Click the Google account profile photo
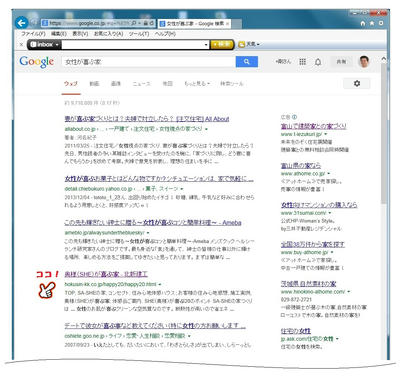400x379 pixels. click(x=364, y=62)
